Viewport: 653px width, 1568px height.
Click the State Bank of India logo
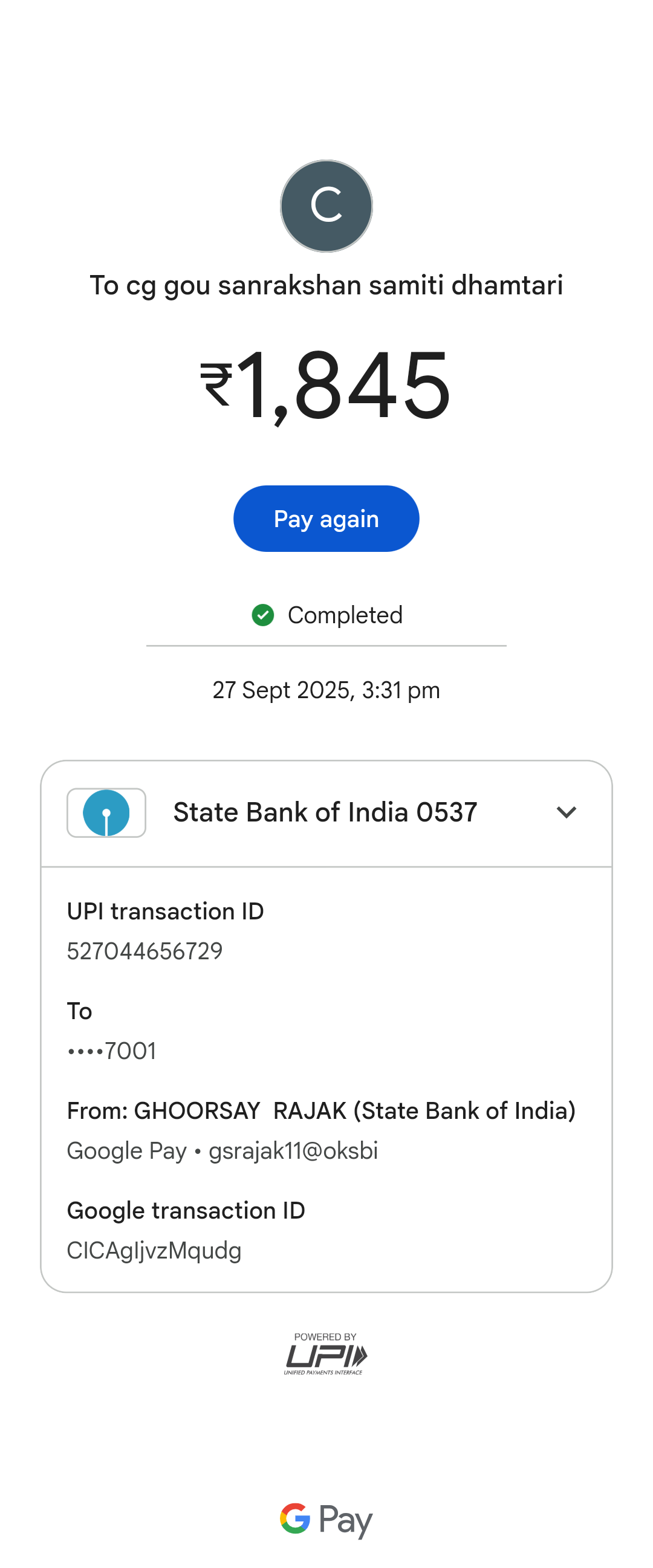(106, 812)
